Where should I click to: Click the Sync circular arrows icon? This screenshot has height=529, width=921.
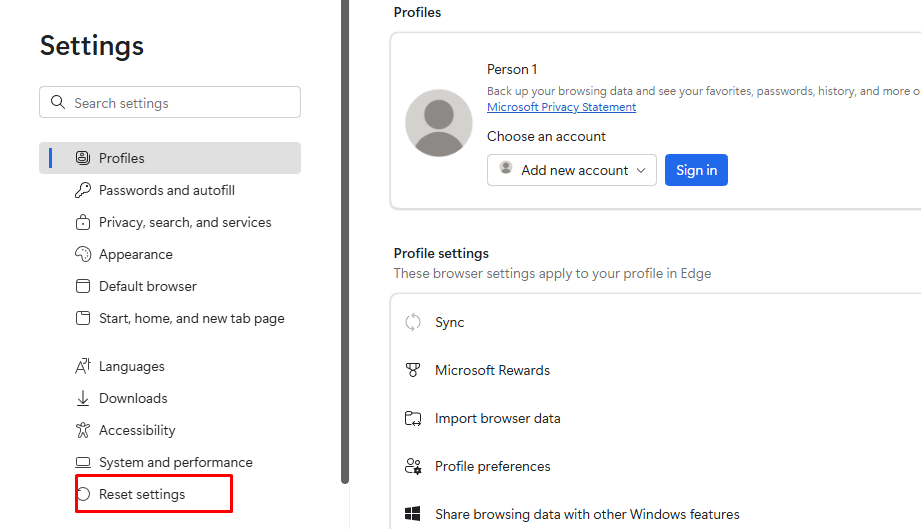click(413, 322)
